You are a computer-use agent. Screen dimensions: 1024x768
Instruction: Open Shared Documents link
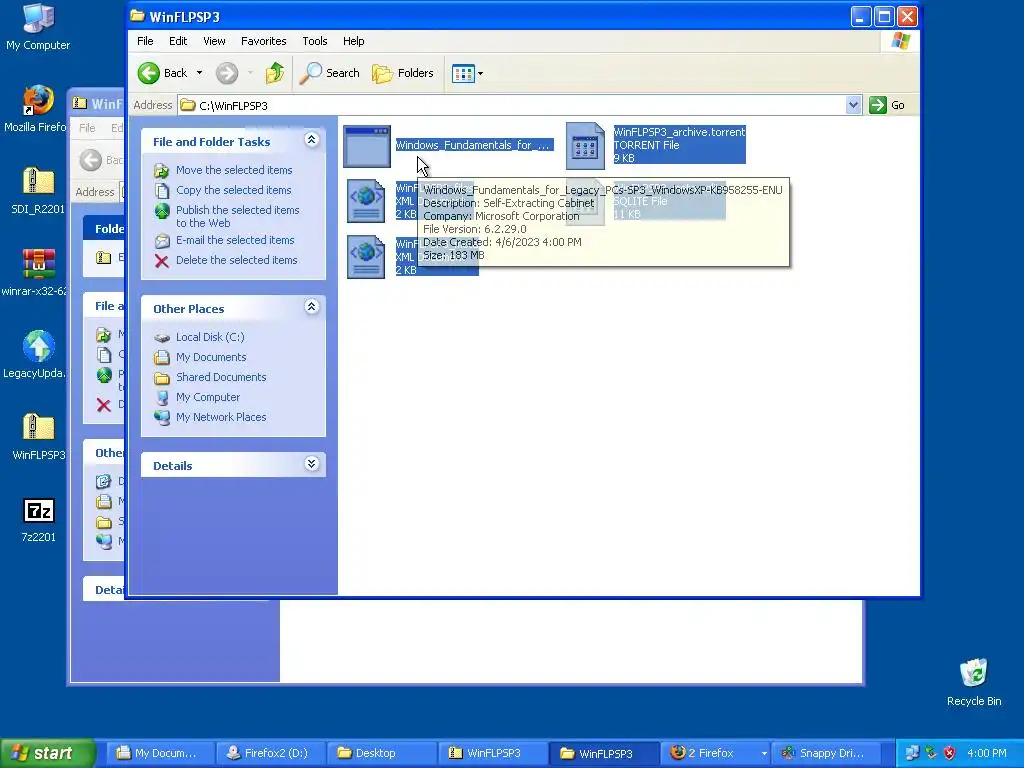(x=221, y=377)
